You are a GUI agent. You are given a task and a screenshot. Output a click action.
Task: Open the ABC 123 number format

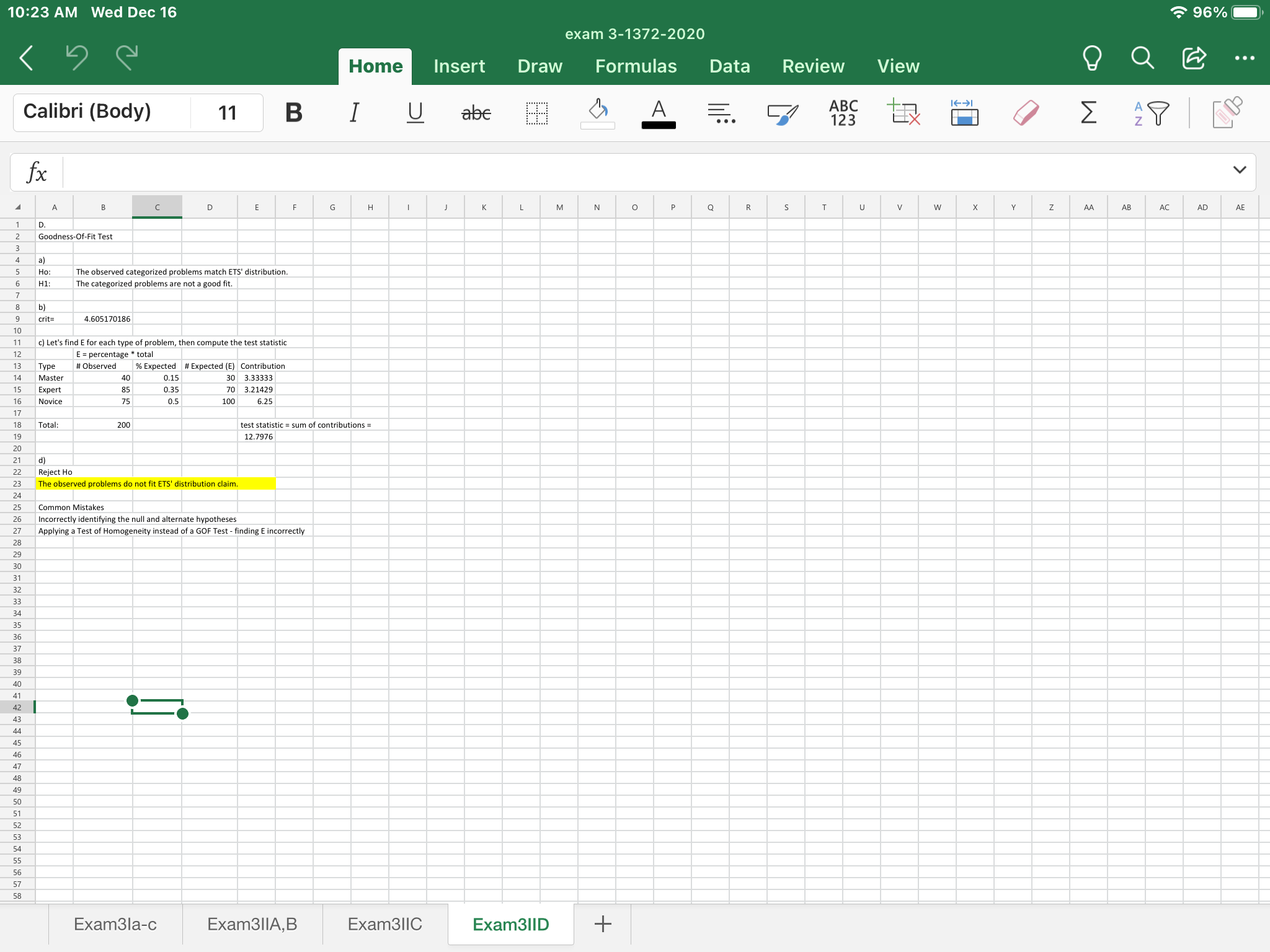tap(843, 113)
